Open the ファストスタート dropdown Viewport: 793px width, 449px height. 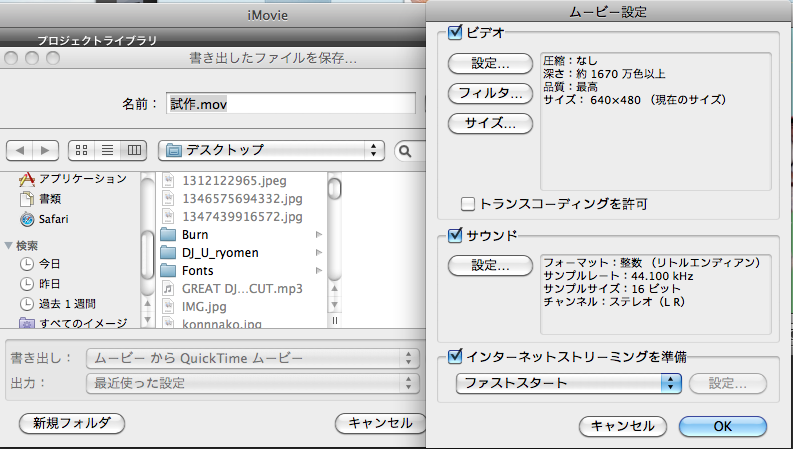tap(568, 383)
